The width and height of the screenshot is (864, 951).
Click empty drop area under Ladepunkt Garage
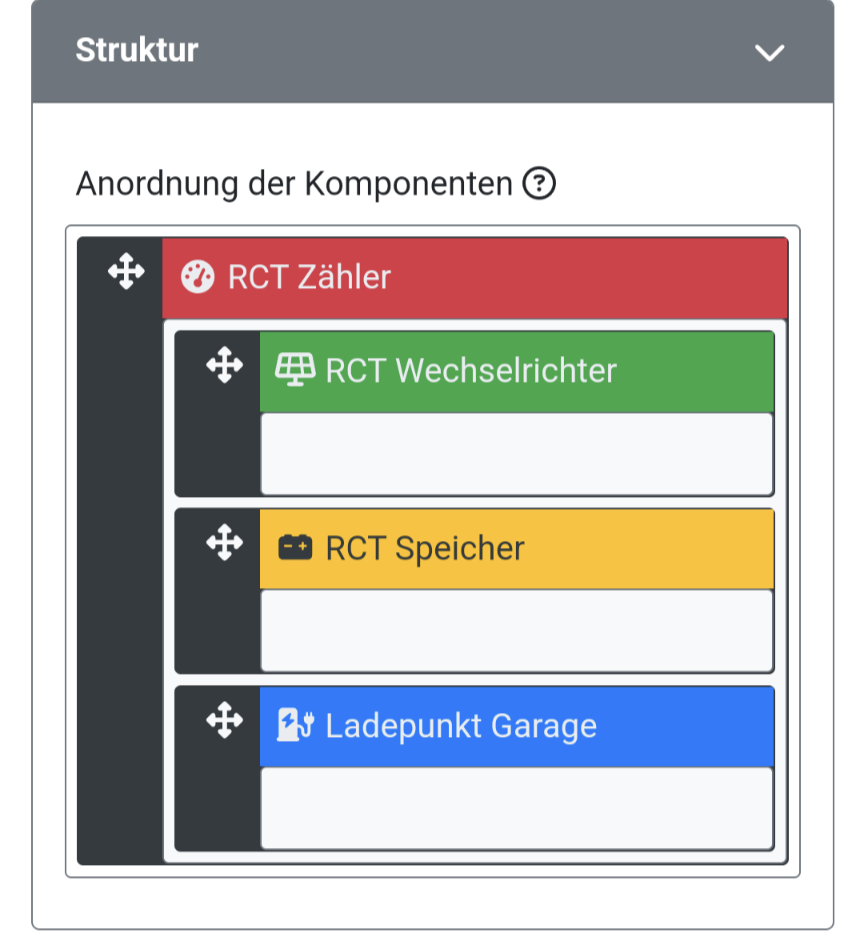pyautogui.click(x=517, y=808)
